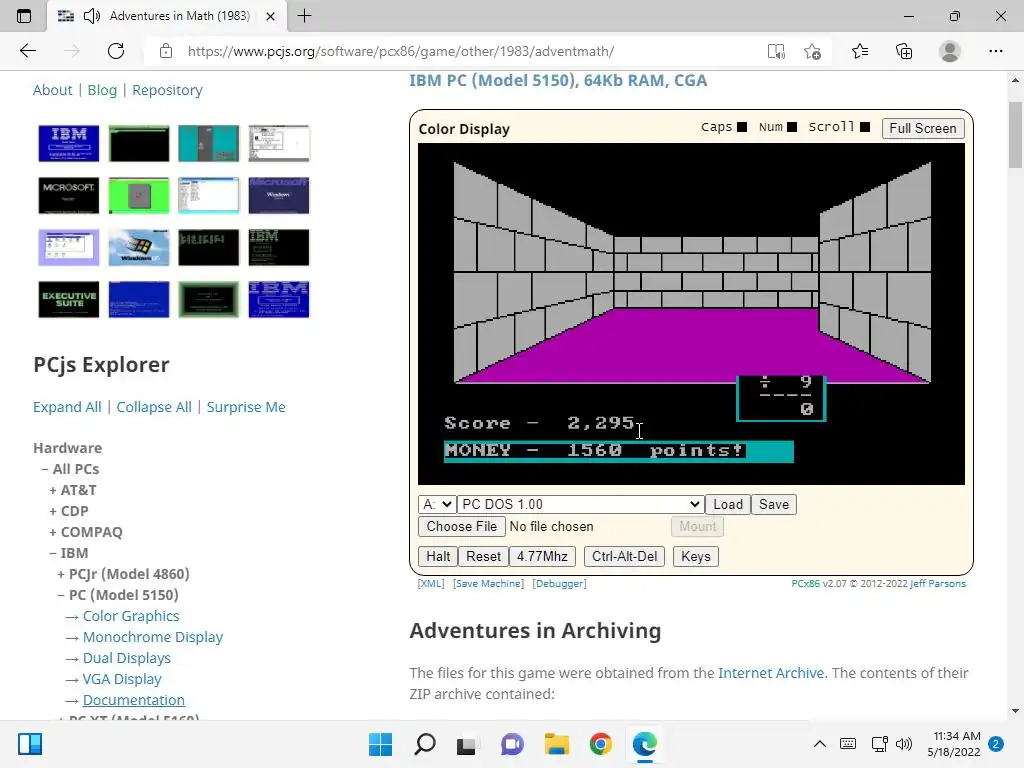Screen dimensions: 1024x768
Task: Open the Windows Start menu
Action: (x=380, y=744)
